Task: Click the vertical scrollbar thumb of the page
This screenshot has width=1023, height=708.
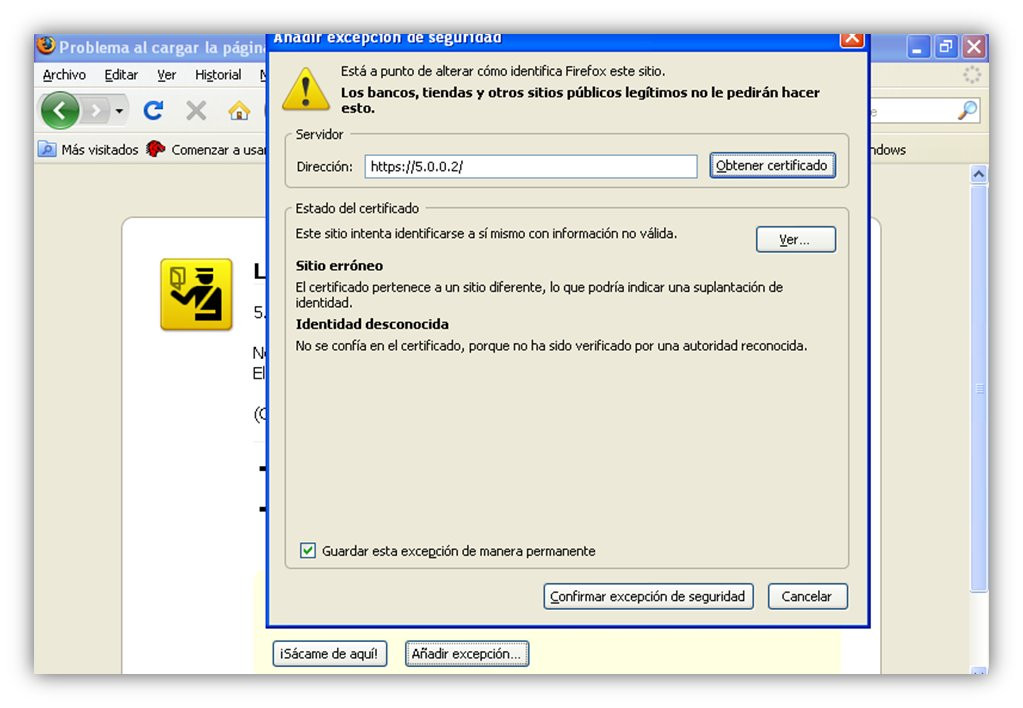Action: 978,388
